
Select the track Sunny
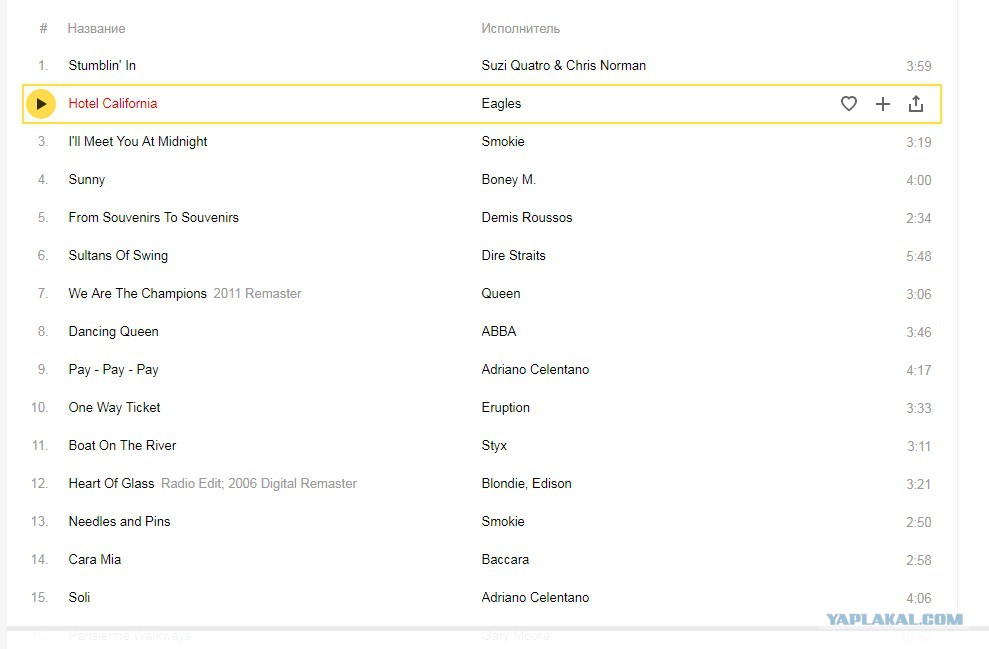tap(86, 180)
